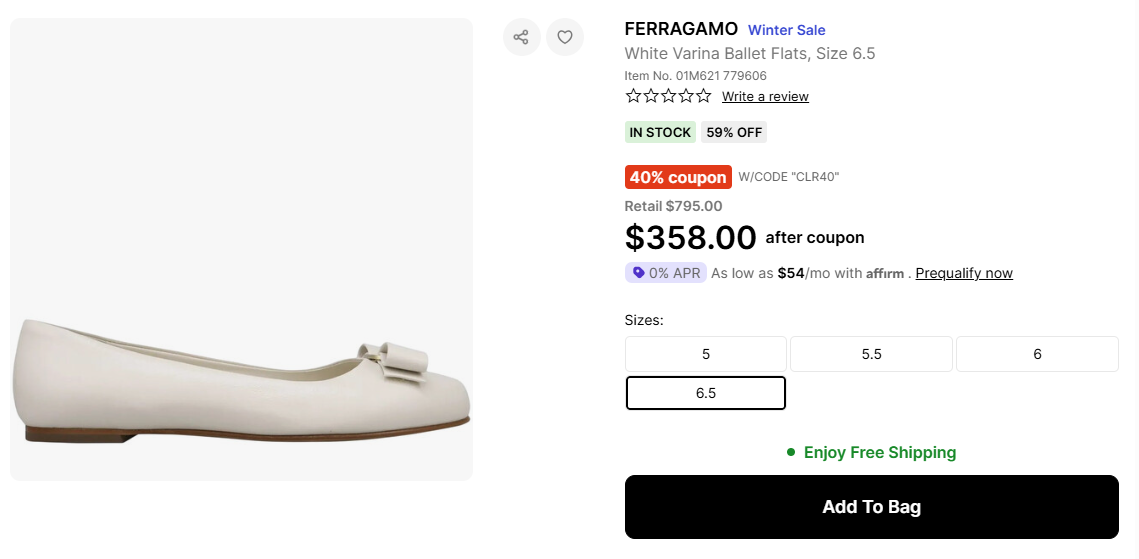Image resolution: width=1139 pixels, height=559 pixels.
Task: Select size 5
Action: pos(706,354)
